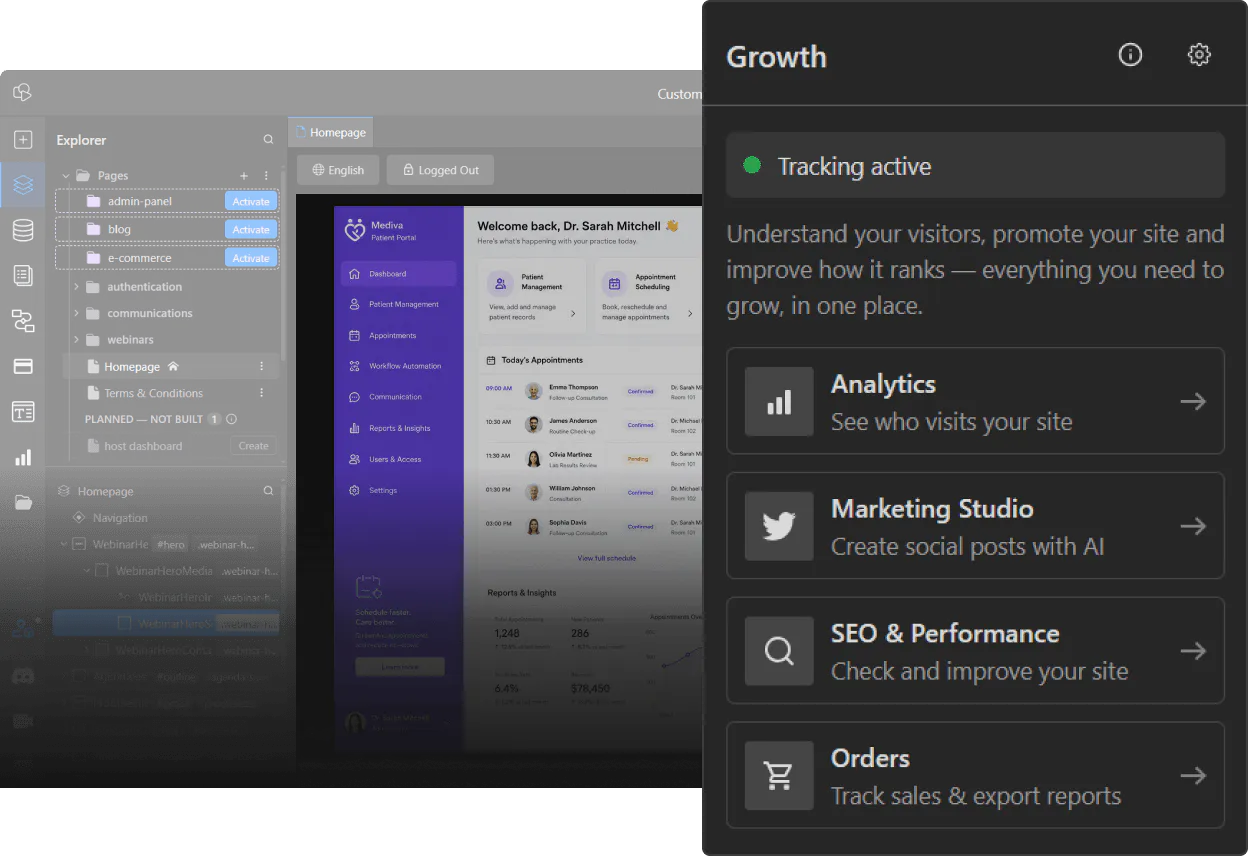This screenshot has height=856, width=1248.
Task: Click search icon in the Homepage tree panel
Action: pos(268,491)
